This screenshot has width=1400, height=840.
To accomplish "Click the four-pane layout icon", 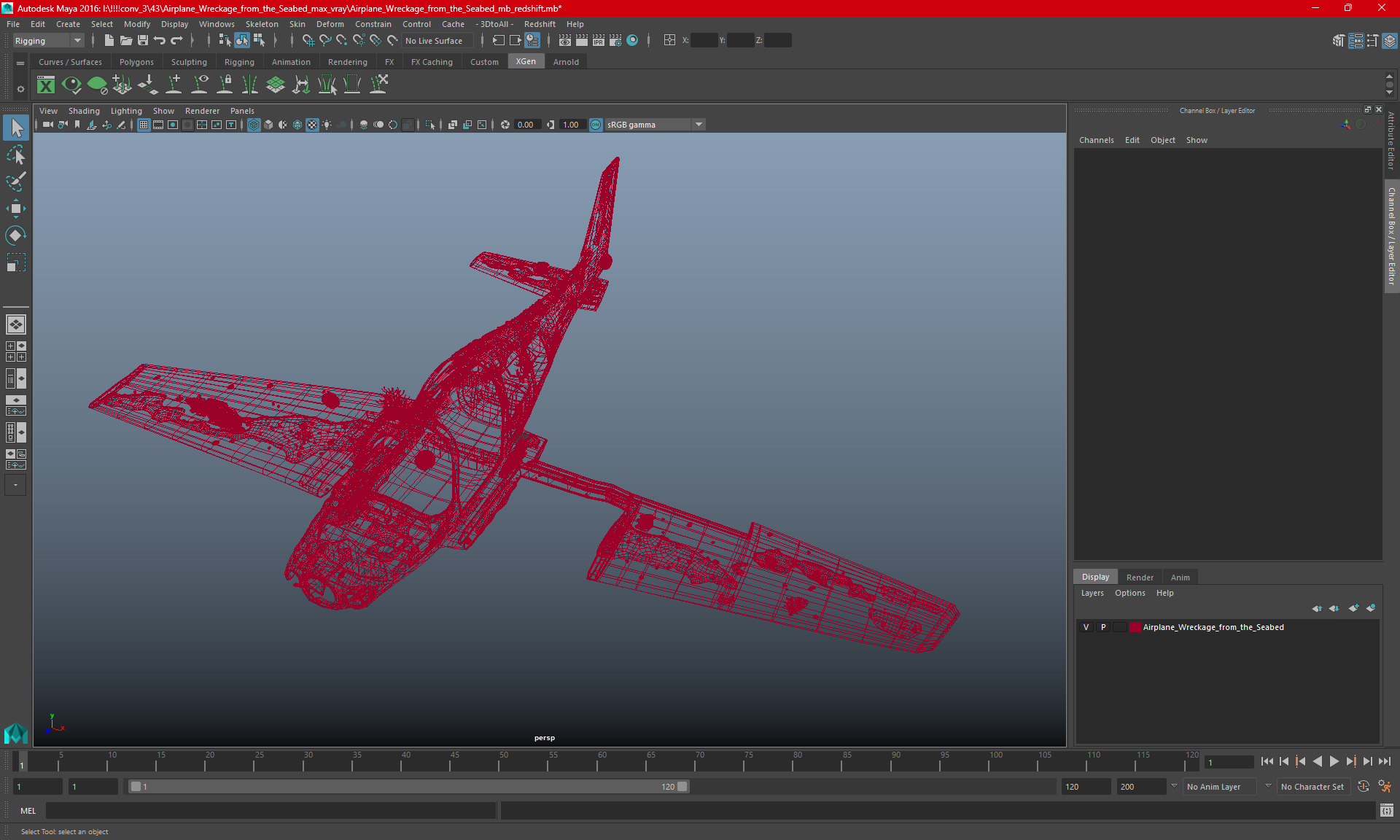I will 15,351.
